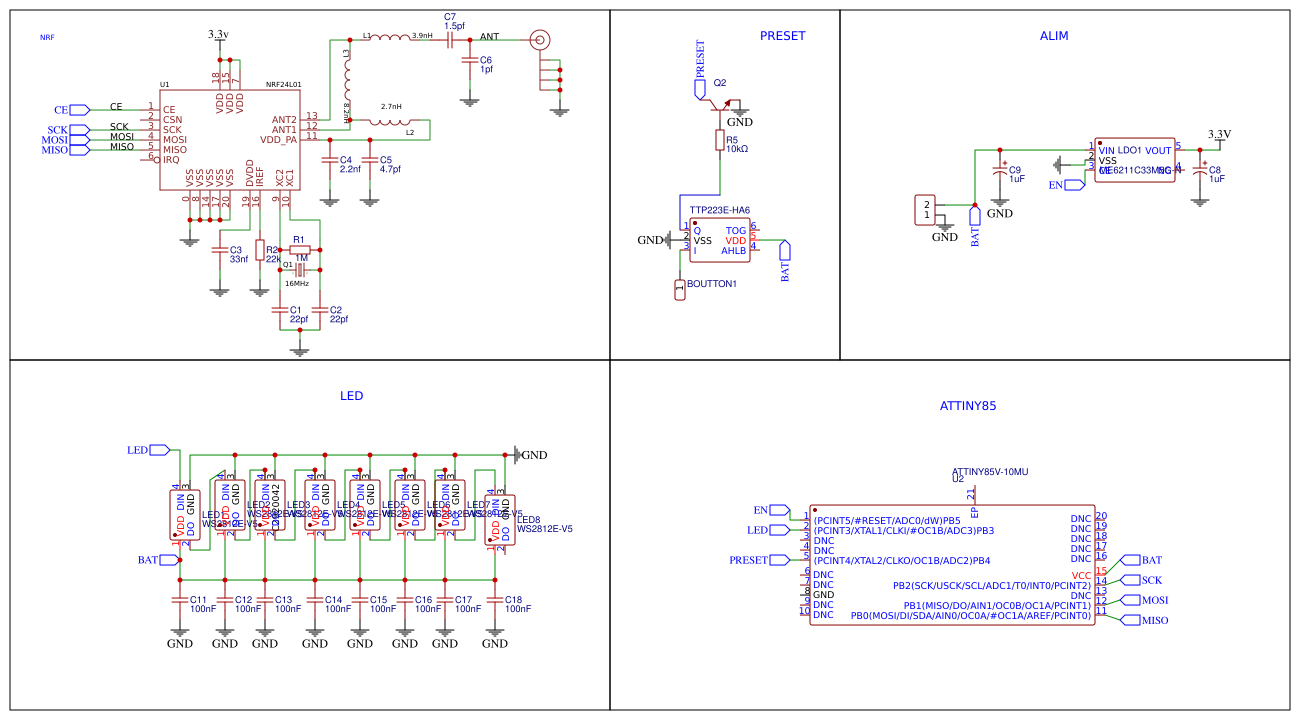
Task: Click the antenna connector symbol
Action: (x=540, y=40)
